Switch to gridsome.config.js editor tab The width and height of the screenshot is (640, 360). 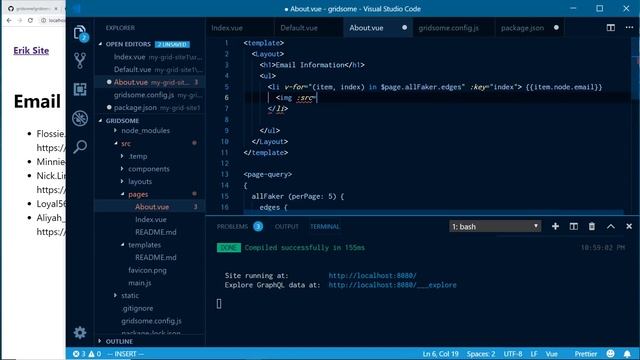tap(449, 28)
